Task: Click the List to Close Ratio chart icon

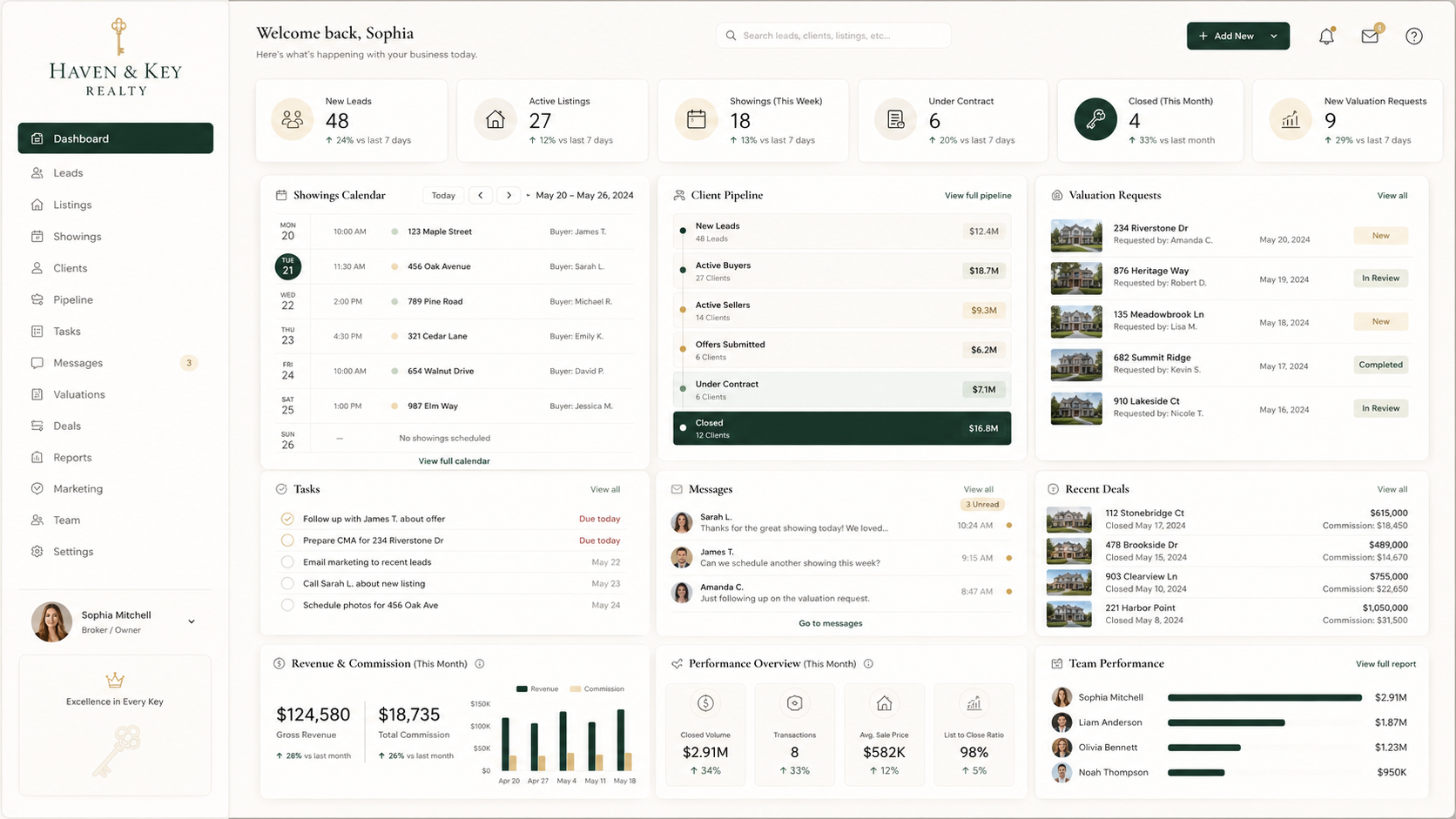Action: coord(974,703)
